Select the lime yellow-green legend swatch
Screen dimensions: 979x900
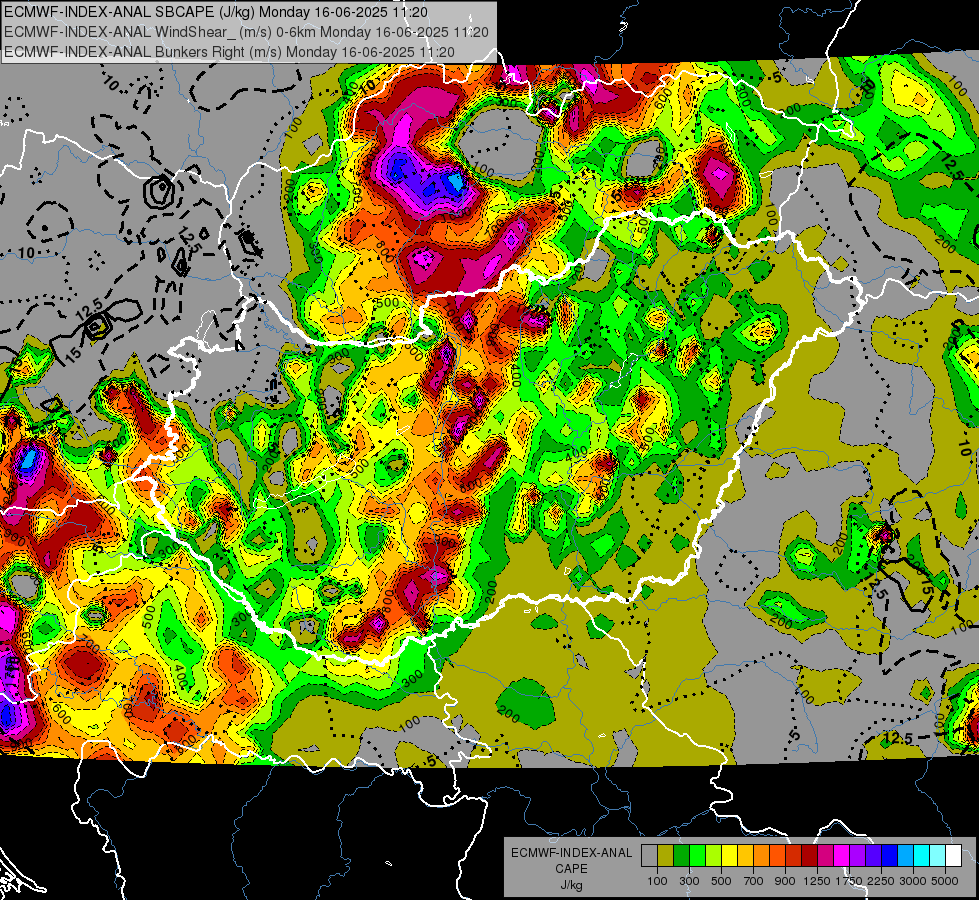tap(713, 856)
